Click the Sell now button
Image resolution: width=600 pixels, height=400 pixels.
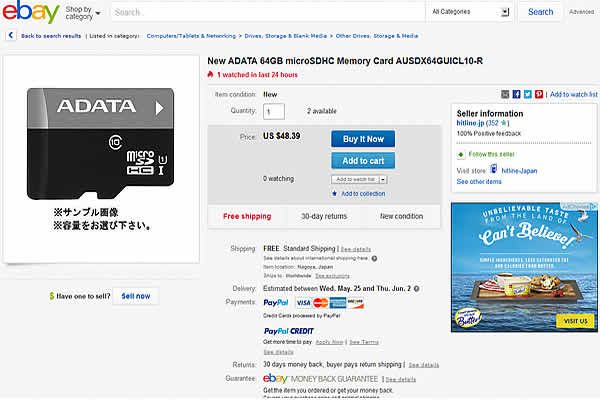[136, 296]
